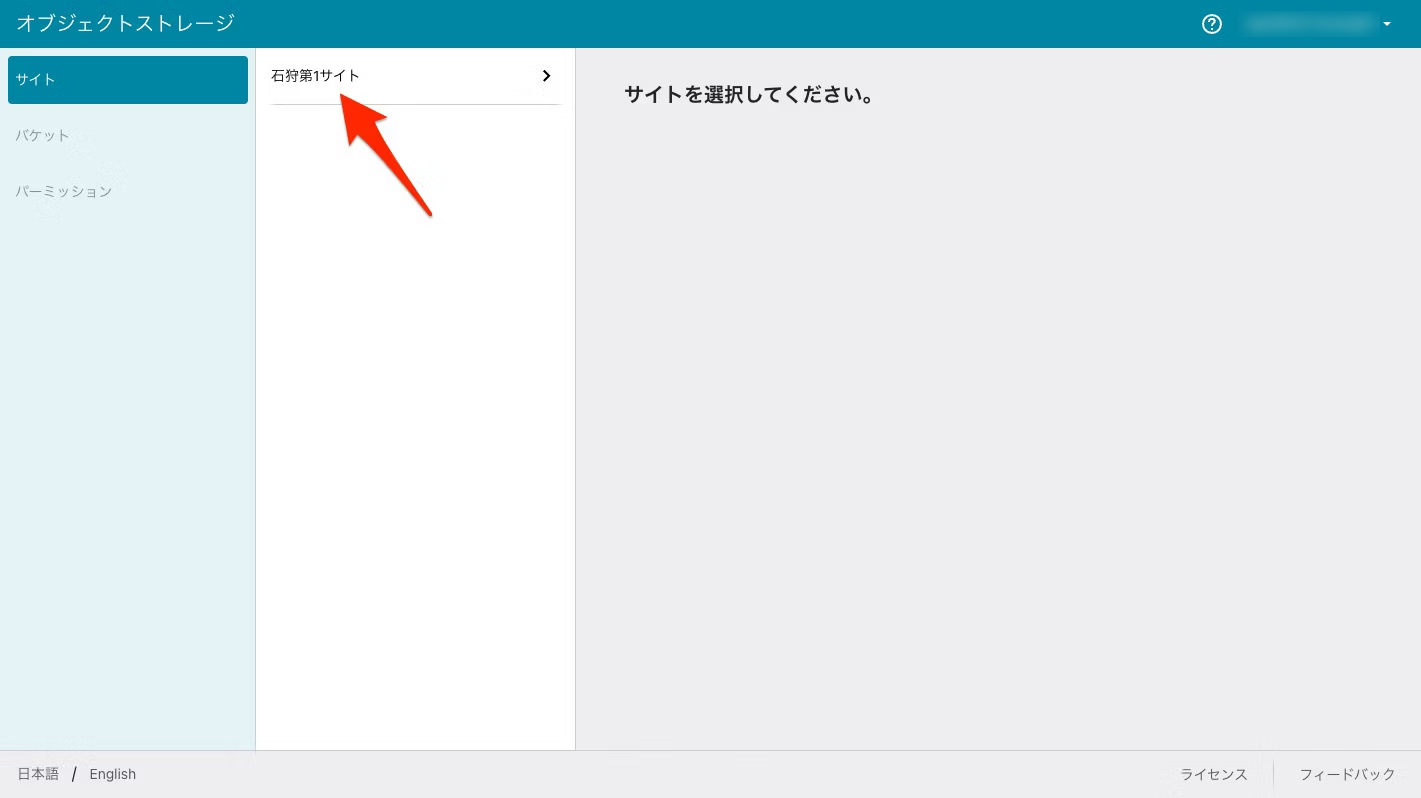This screenshot has height=798, width=1421.
Task: Open the account menu dropdown arrow
Action: click(1387, 24)
